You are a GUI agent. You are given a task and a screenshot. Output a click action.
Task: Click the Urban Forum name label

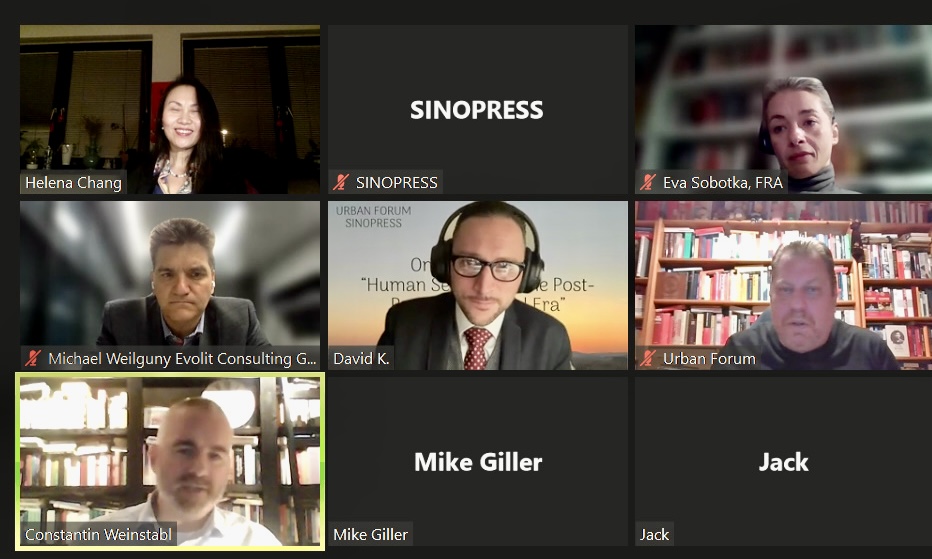click(709, 359)
